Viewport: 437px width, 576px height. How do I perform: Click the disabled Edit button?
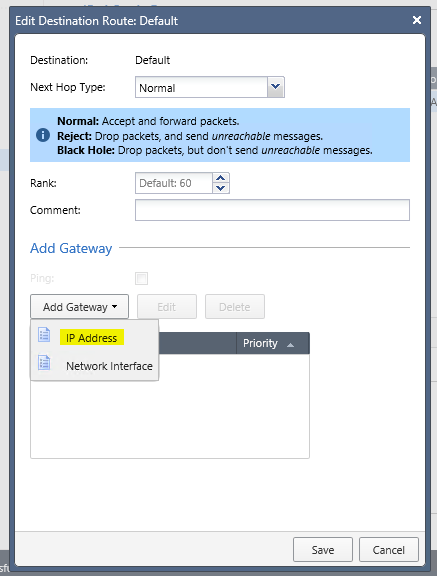click(x=167, y=306)
